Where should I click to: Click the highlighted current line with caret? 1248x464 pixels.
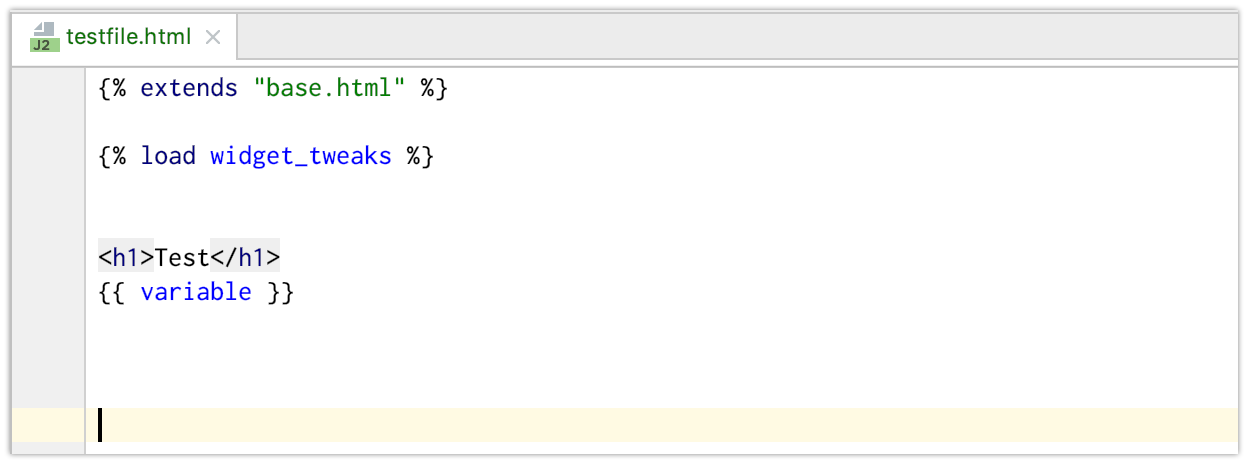click(662, 425)
